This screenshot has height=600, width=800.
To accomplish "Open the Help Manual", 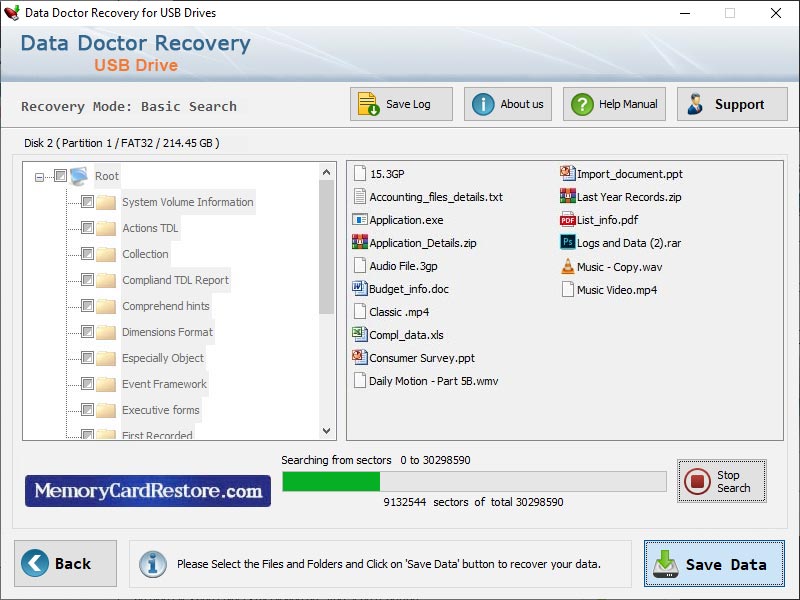I will 613,103.
